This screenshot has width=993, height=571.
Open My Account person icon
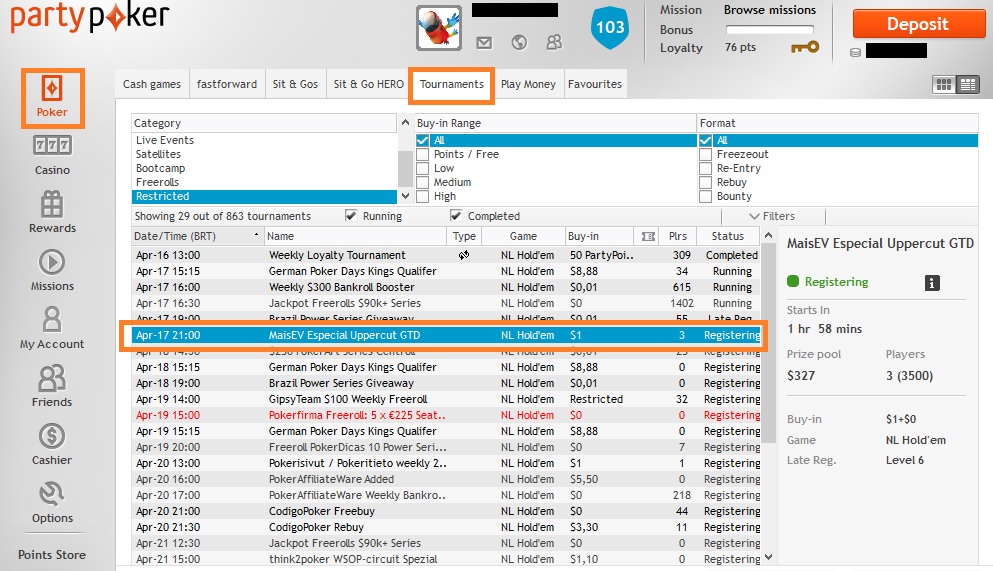coord(52,320)
